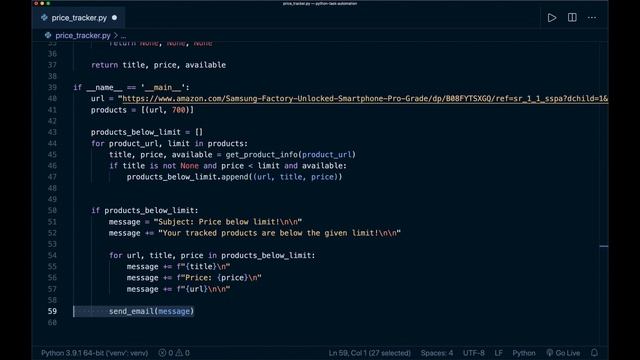Click the scrollbar marker on the right edge
This screenshot has height=360, width=640.
point(604,246)
